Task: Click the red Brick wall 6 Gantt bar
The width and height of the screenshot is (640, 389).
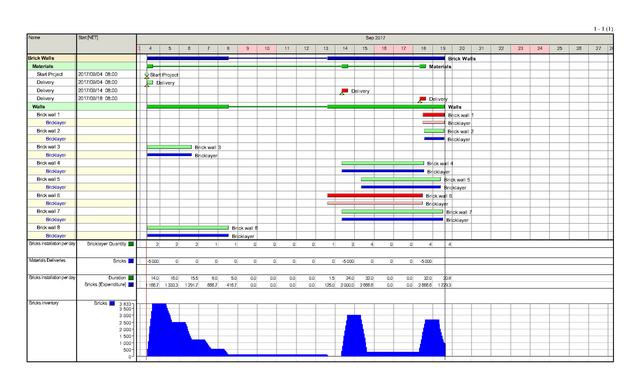Action: 375,196
